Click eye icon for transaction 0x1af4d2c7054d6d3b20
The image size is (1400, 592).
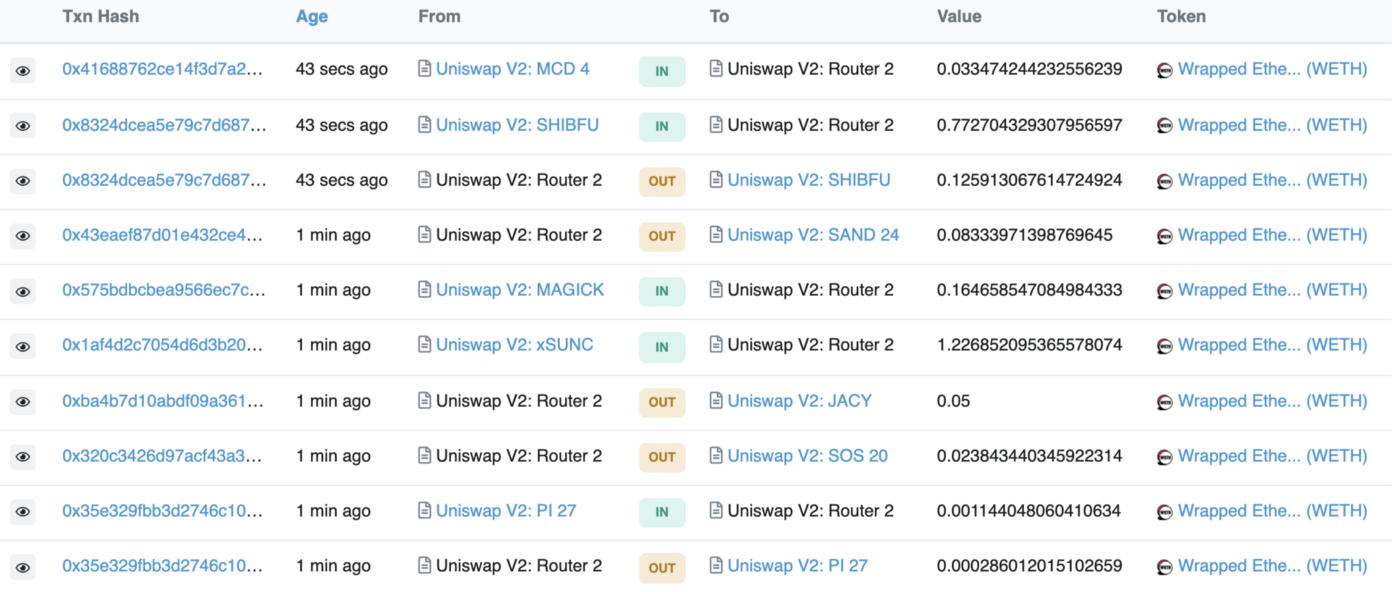click(x=22, y=347)
